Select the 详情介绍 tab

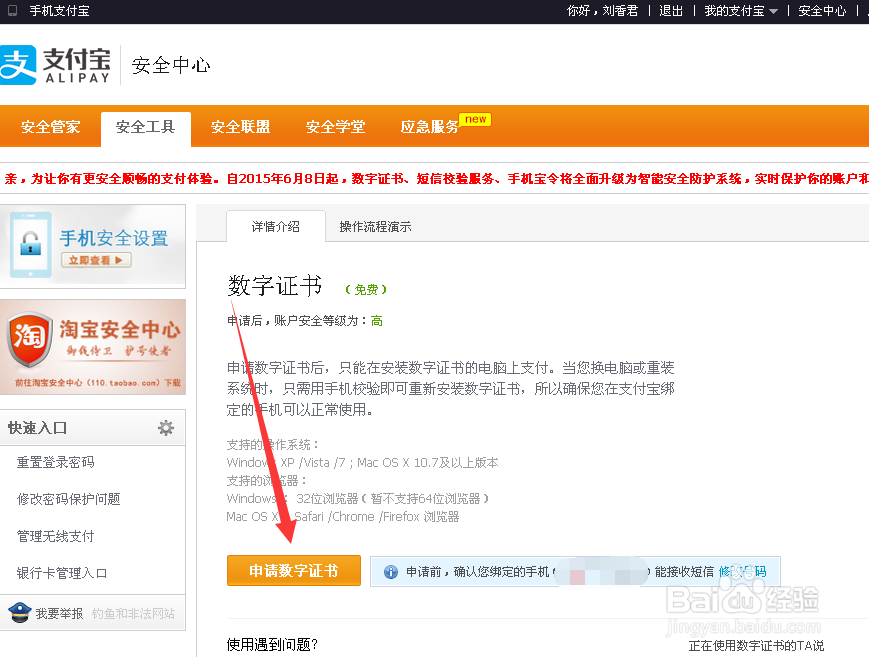click(275, 226)
